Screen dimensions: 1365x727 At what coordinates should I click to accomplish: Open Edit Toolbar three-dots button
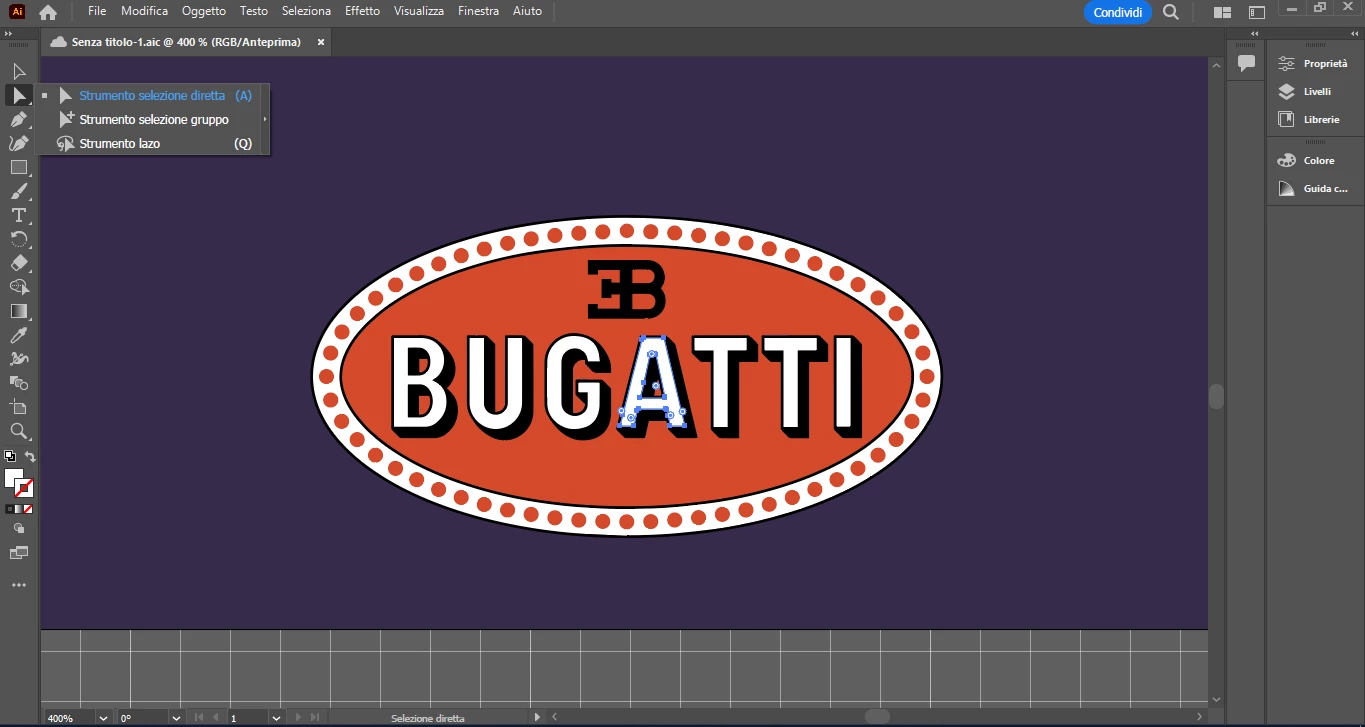click(19, 585)
